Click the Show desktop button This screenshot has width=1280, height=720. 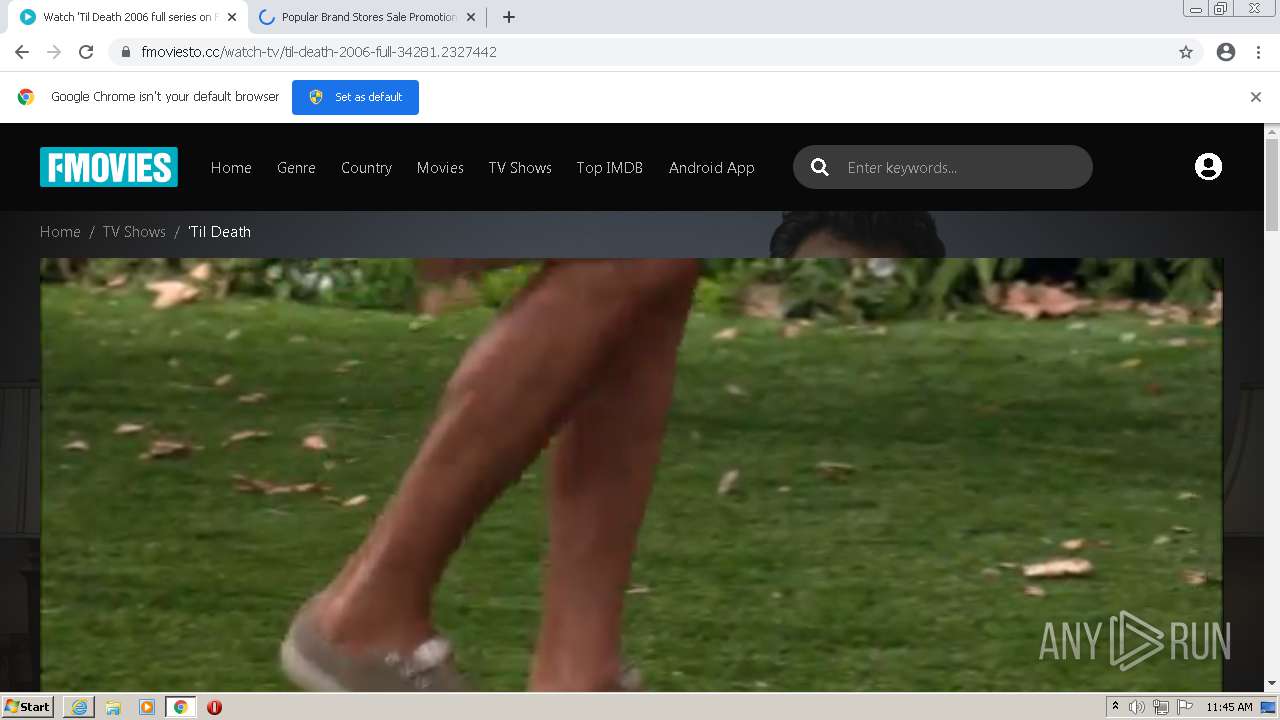(x=1270, y=707)
